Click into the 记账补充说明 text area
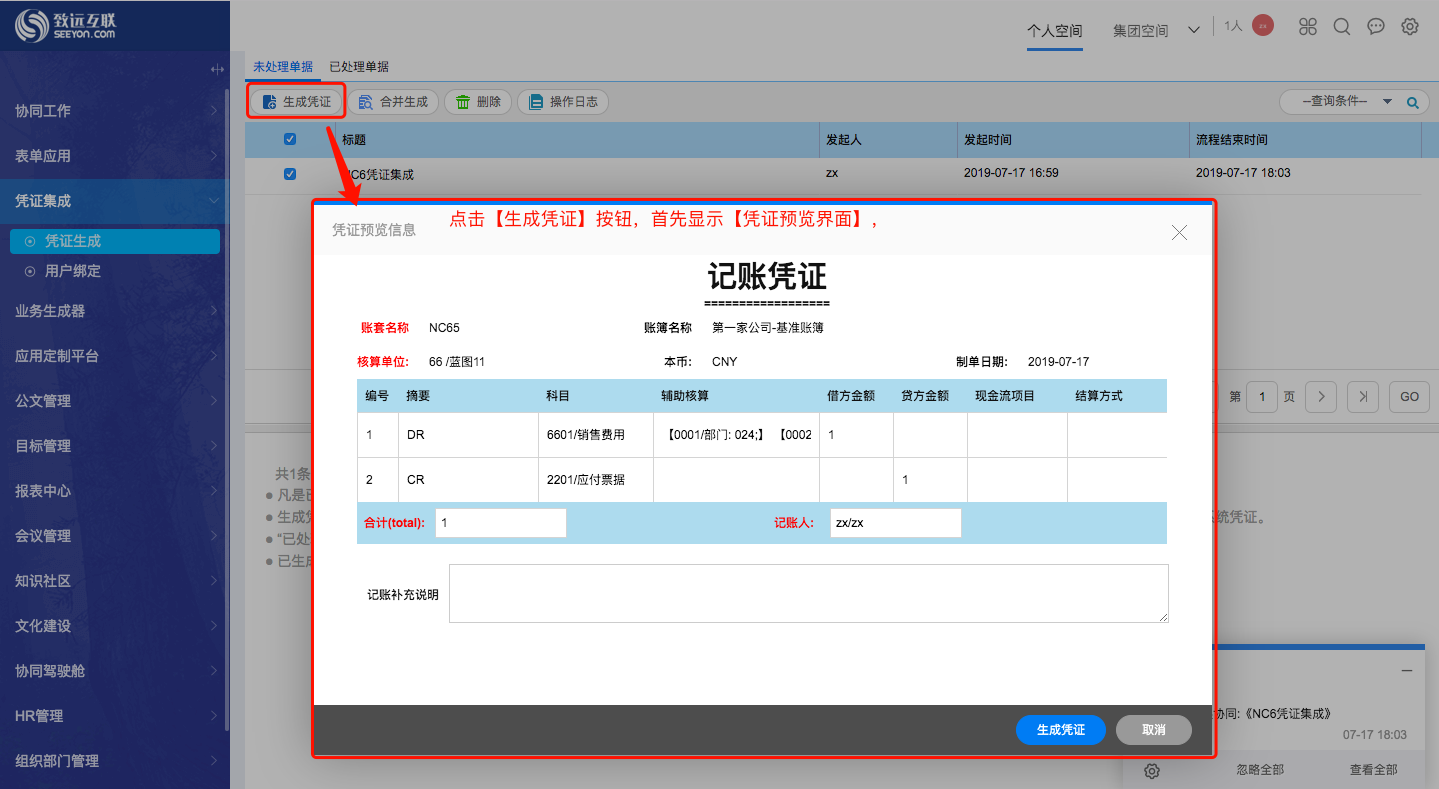Screen dimensions: 1439x789 (x=808, y=593)
